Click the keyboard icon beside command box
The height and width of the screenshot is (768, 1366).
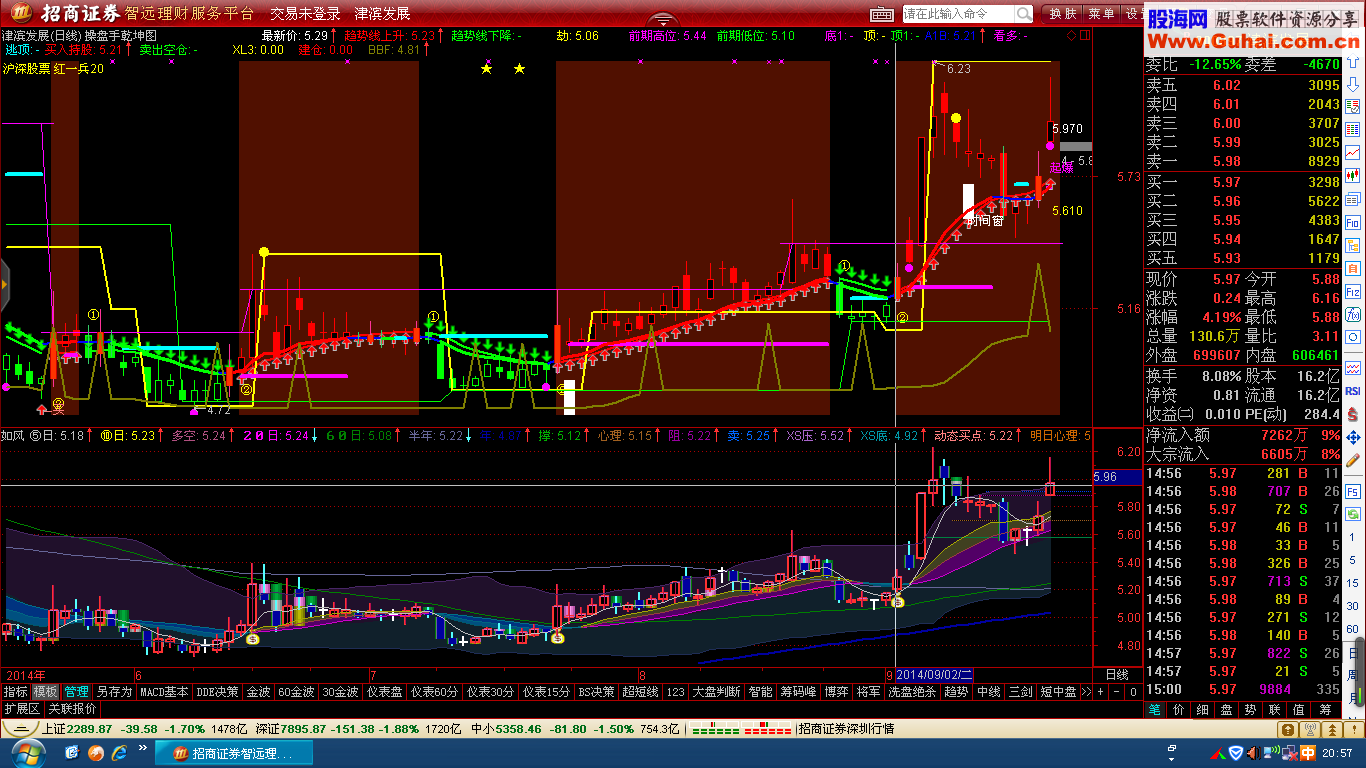click(882, 14)
